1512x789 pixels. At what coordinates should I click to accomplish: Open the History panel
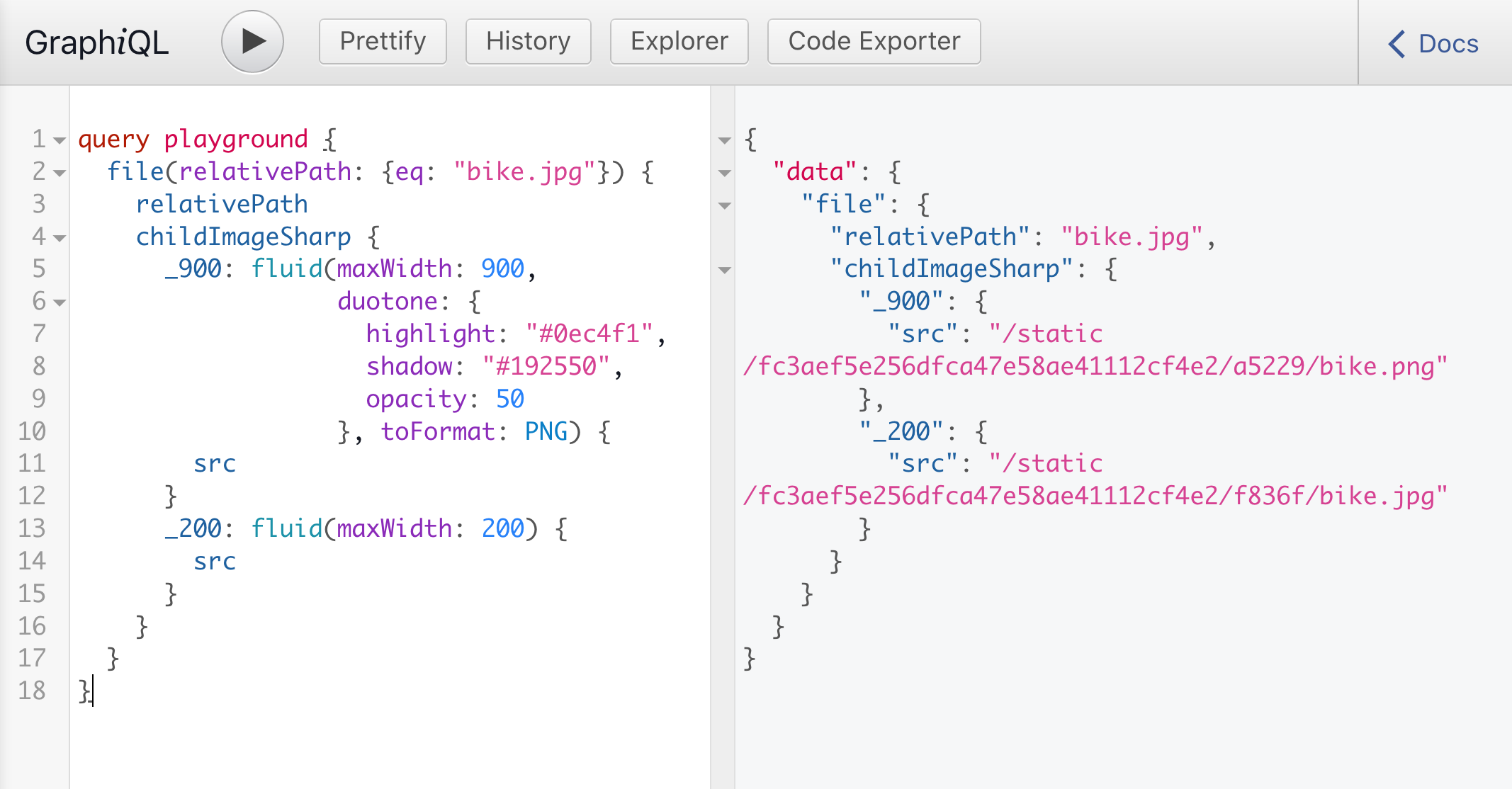[x=528, y=41]
